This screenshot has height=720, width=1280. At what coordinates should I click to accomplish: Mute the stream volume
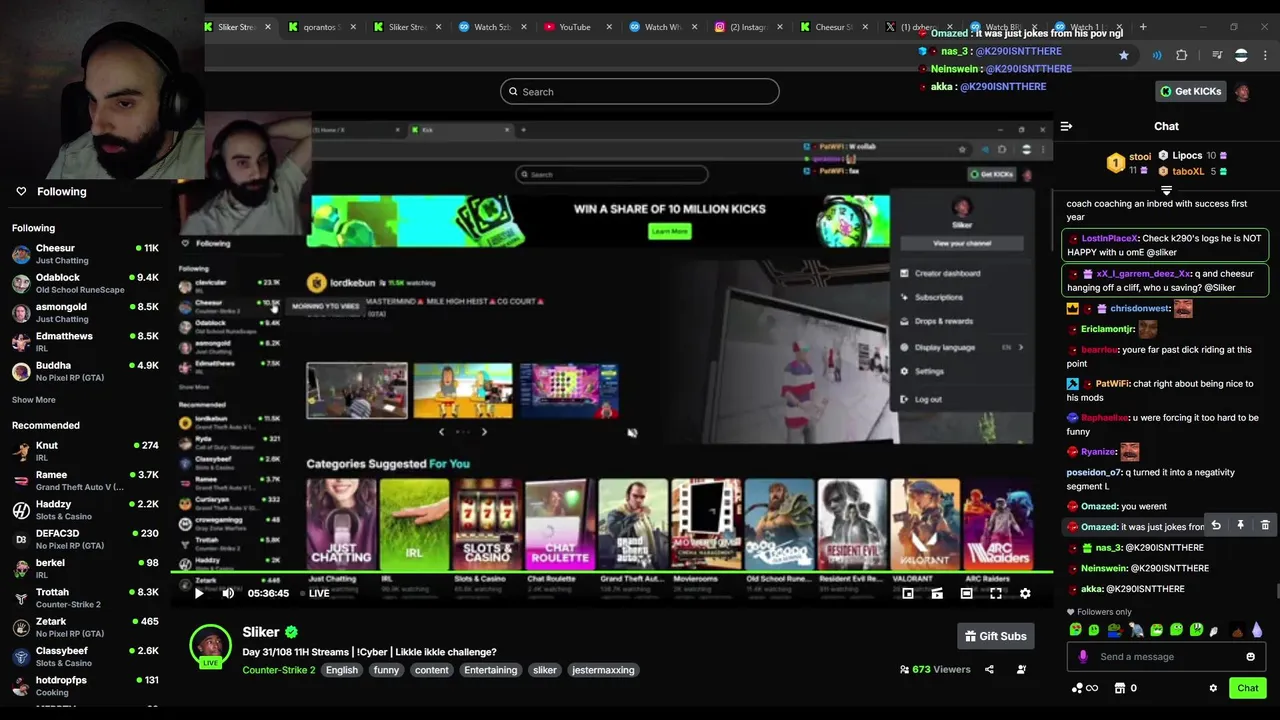[228, 593]
